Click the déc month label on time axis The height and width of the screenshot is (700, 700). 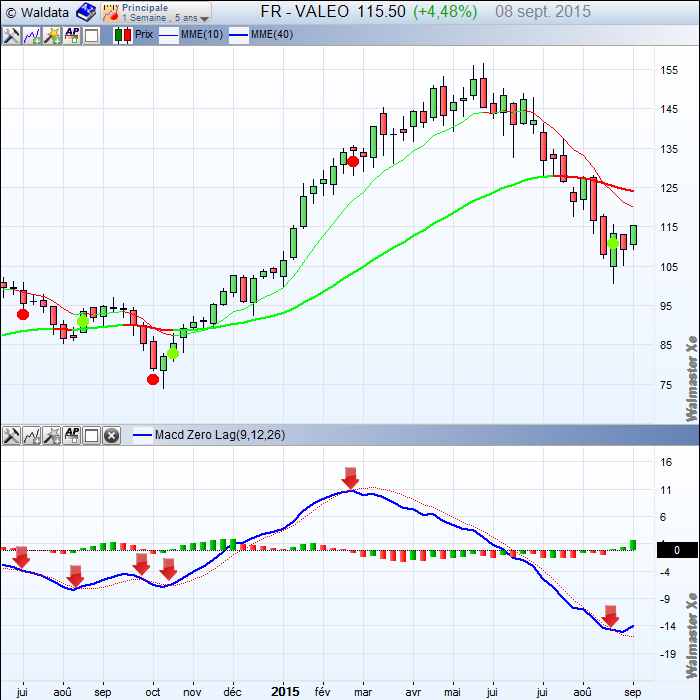tap(232, 692)
